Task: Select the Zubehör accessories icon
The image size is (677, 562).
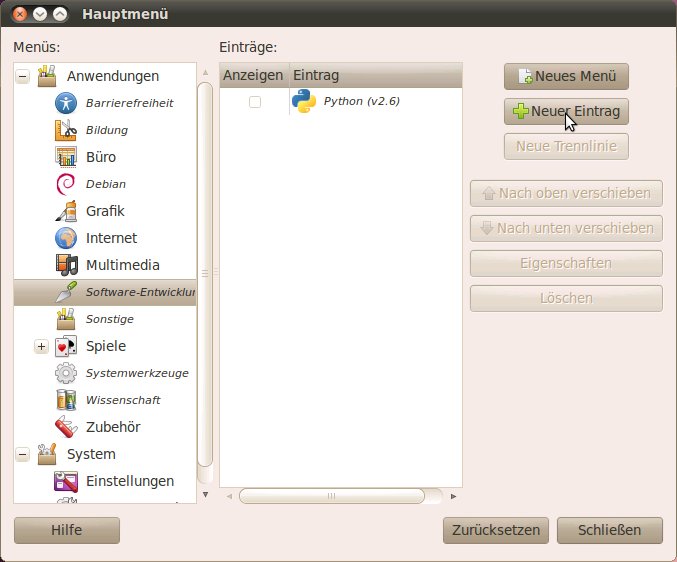Action: [66, 427]
